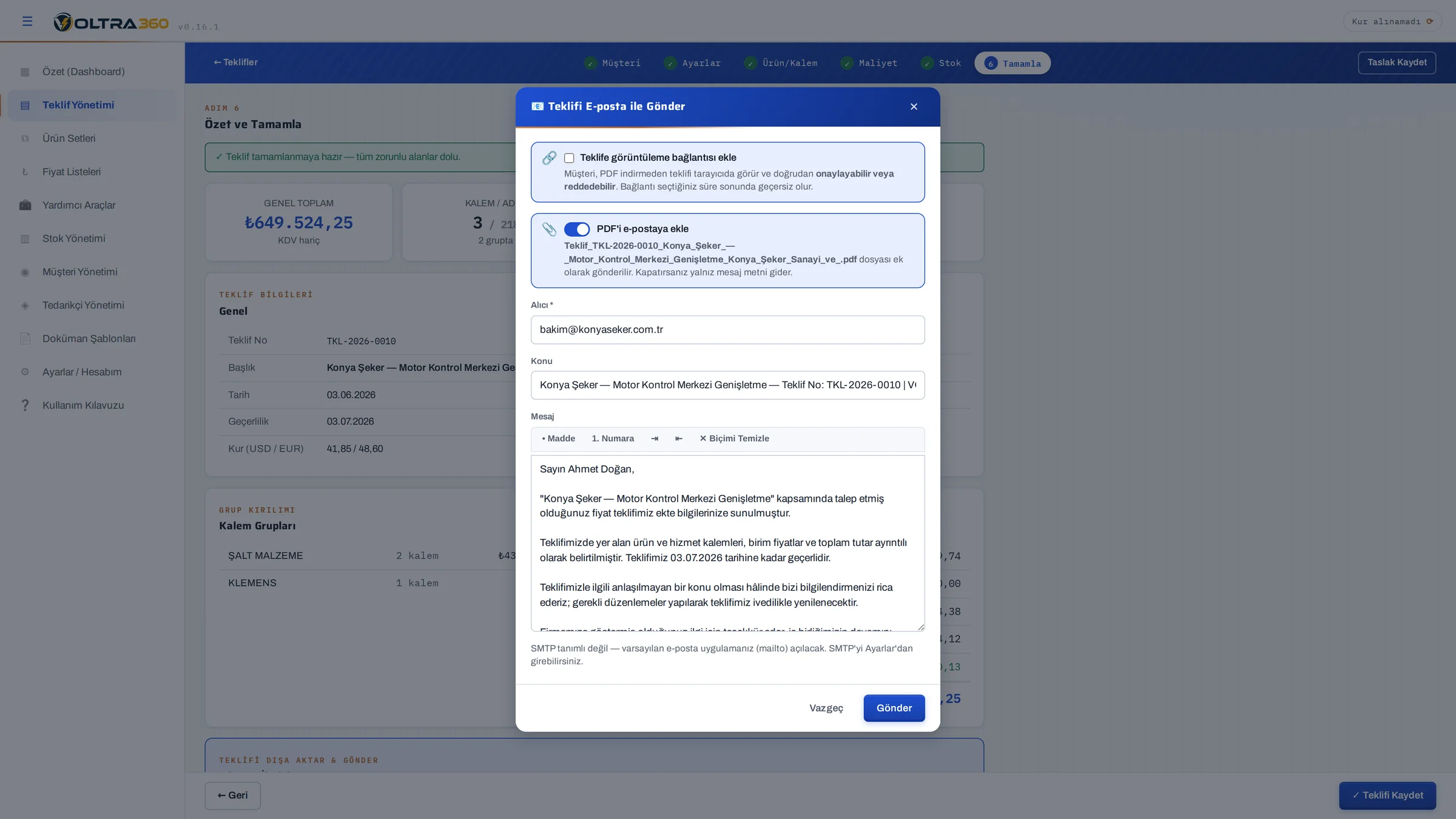The width and height of the screenshot is (1456, 819).
Task: Jump to the Stok wizard step
Action: coord(941,63)
